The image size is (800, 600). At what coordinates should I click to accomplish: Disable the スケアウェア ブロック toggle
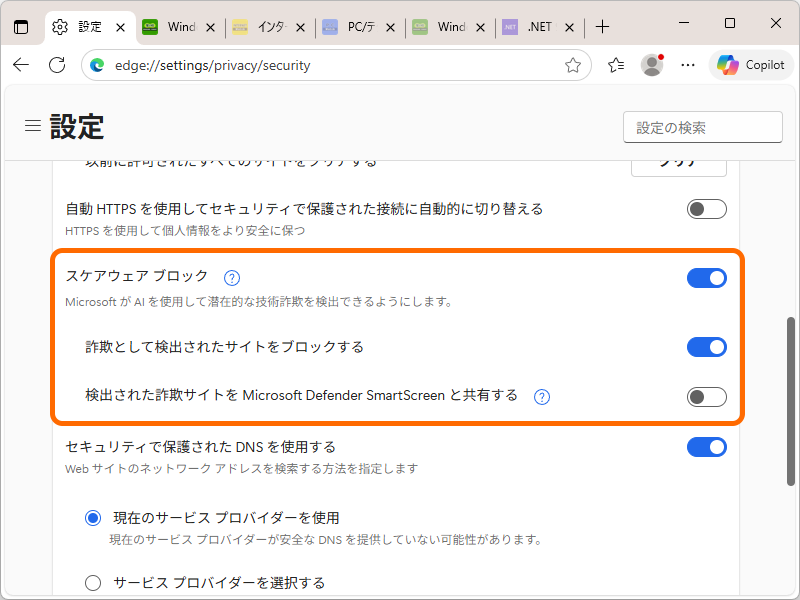(x=707, y=277)
